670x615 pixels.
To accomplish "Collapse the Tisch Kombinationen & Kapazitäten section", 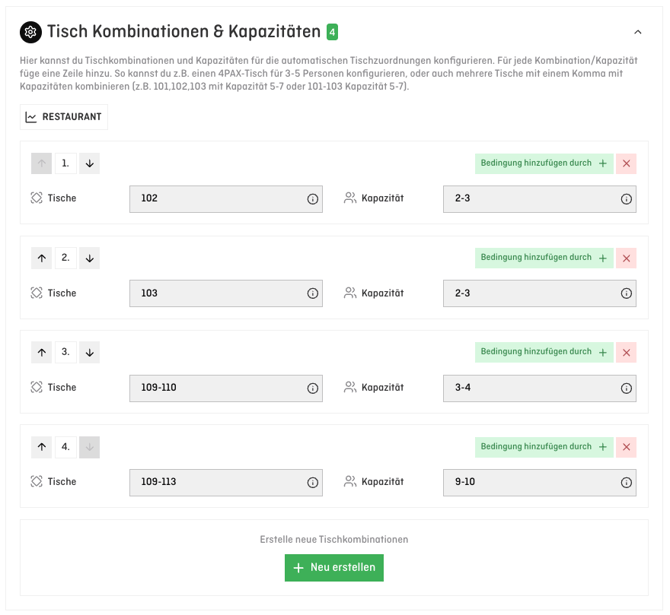I will (x=638, y=32).
